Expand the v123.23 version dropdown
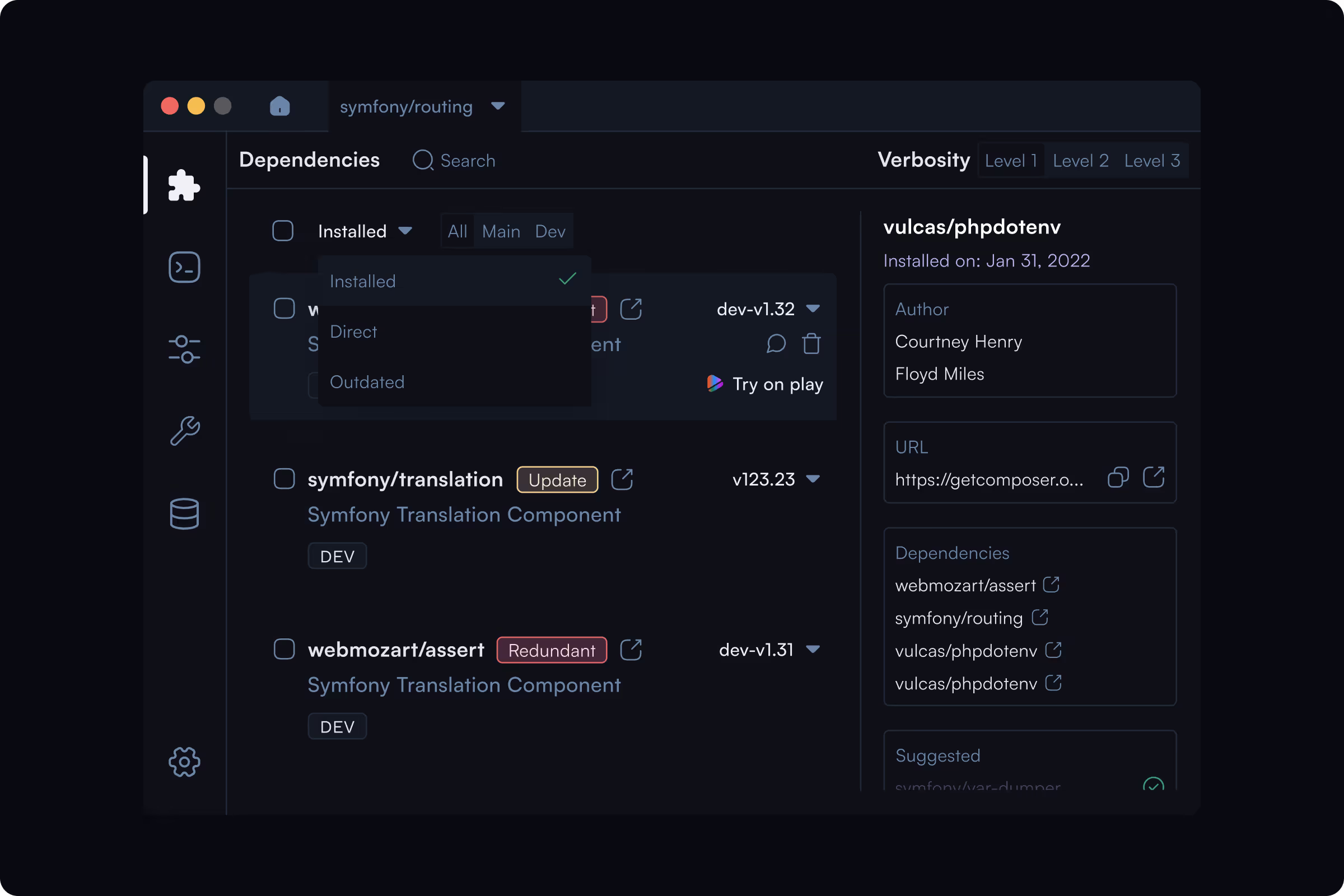Image resolution: width=1344 pixels, height=896 pixels. coord(813,479)
